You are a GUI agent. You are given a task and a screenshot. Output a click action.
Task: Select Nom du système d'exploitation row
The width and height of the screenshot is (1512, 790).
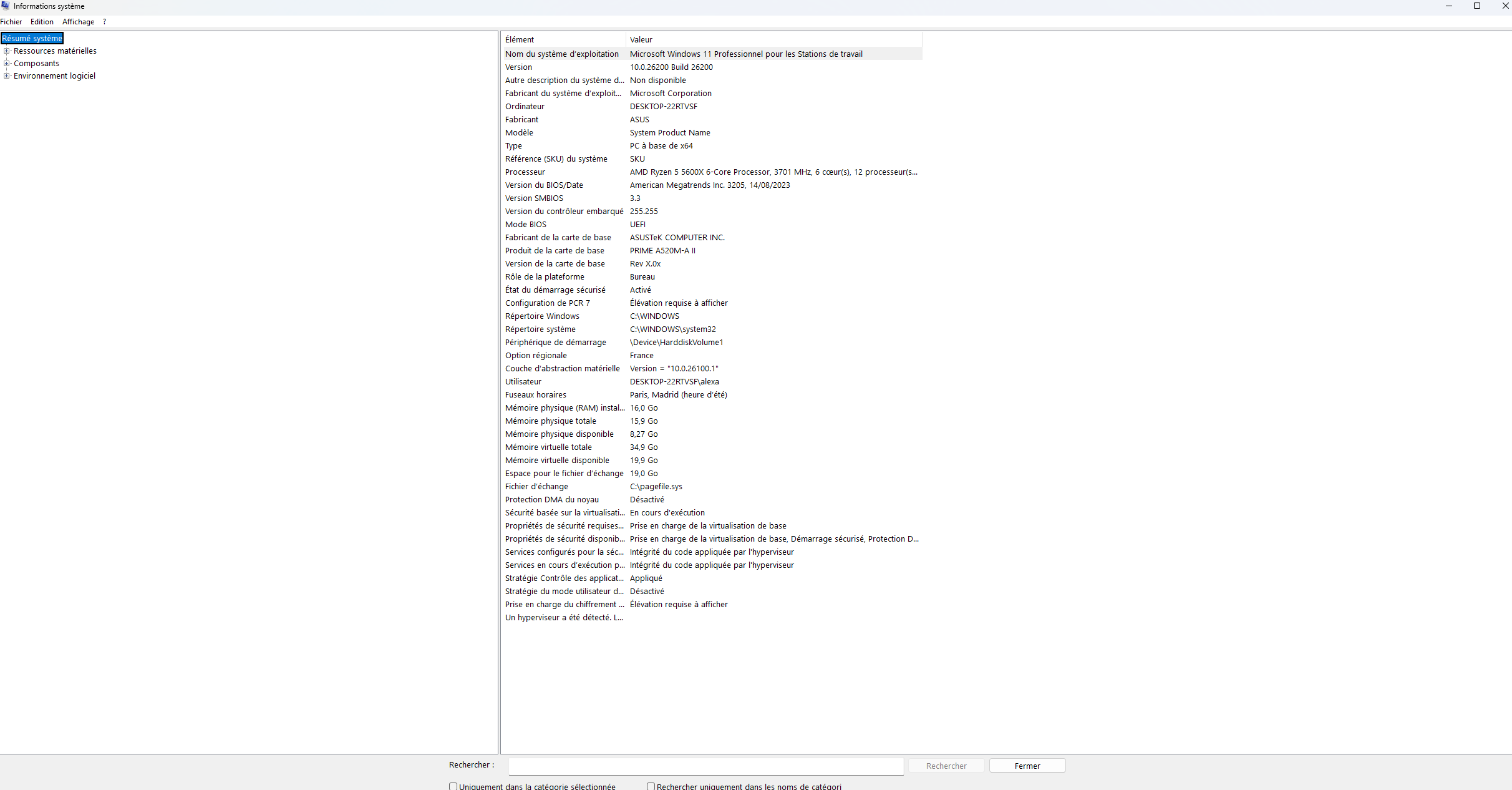(x=712, y=54)
